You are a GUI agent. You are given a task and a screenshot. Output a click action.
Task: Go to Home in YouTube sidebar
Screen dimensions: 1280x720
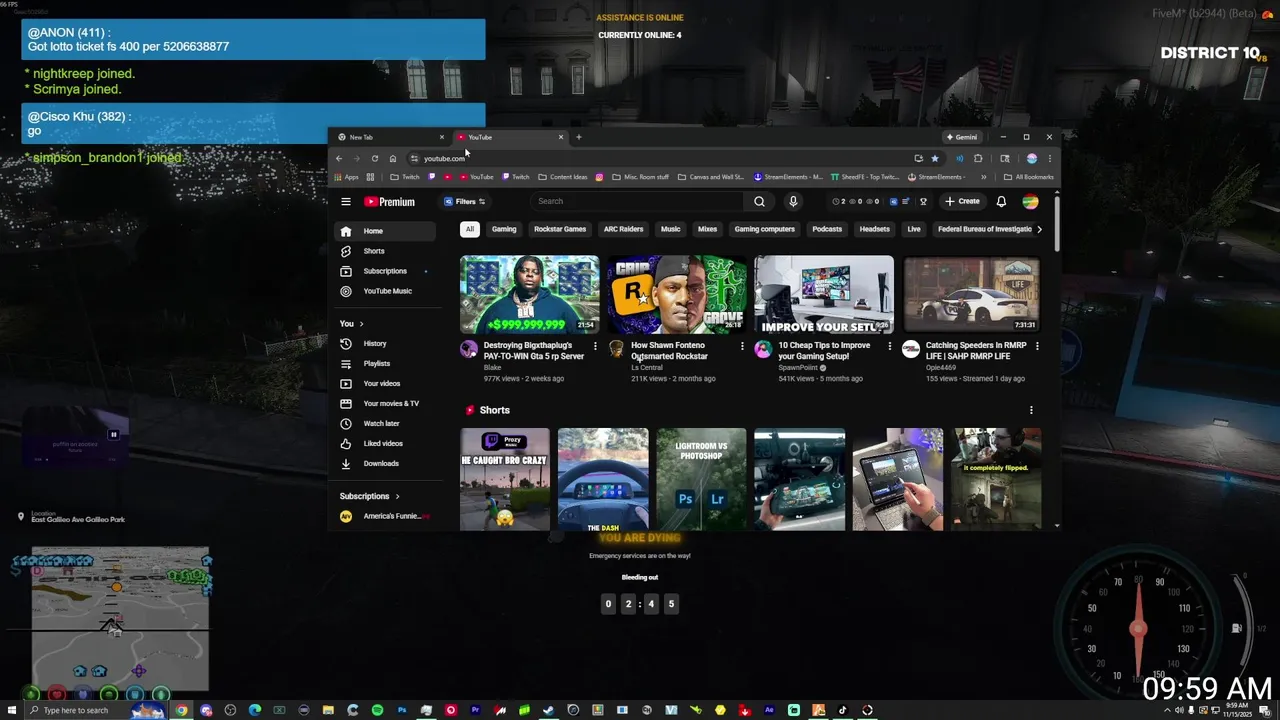pos(385,231)
